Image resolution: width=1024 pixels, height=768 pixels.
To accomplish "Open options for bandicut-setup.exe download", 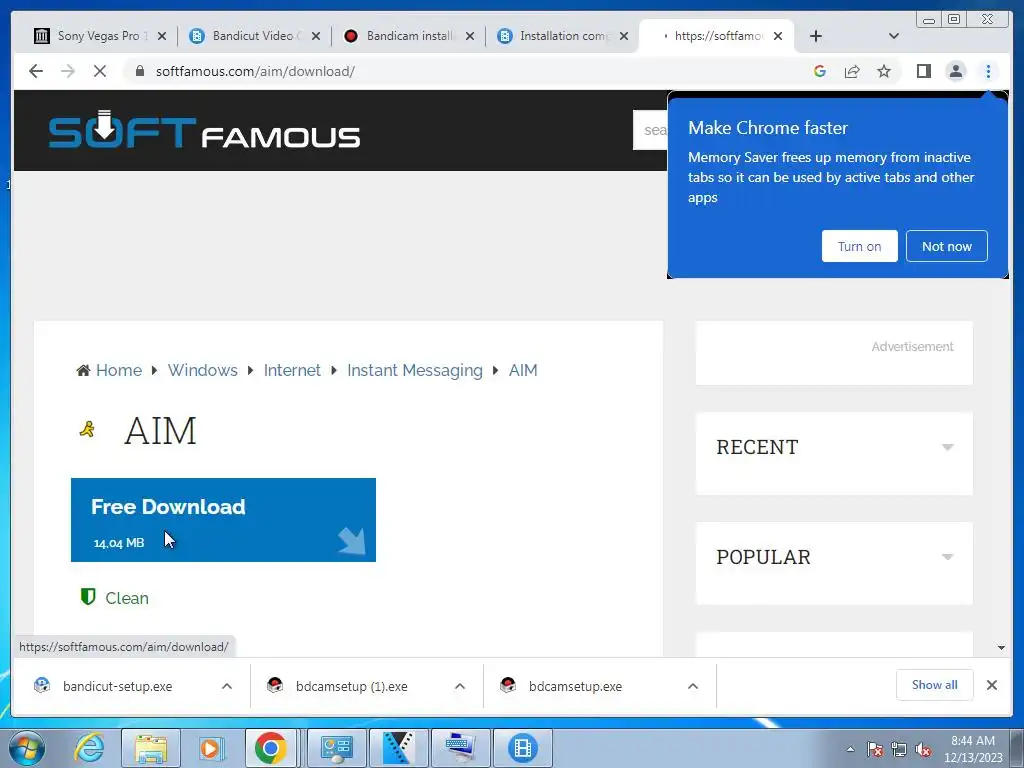I will (227, 686).
